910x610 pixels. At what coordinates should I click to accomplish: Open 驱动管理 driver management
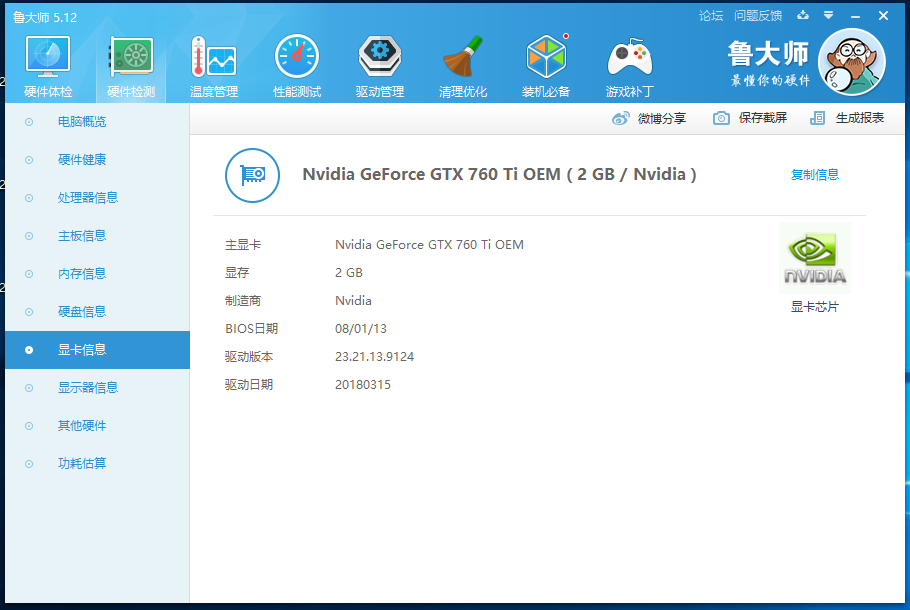tap(380, 56)
